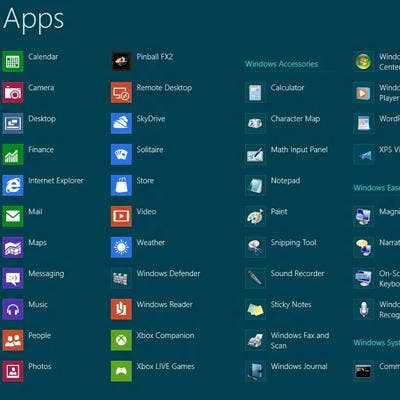This screenshot has width=400, height=400.
Task: Launch the Windows Fax and Scan icon
Action: pos(255,340)
